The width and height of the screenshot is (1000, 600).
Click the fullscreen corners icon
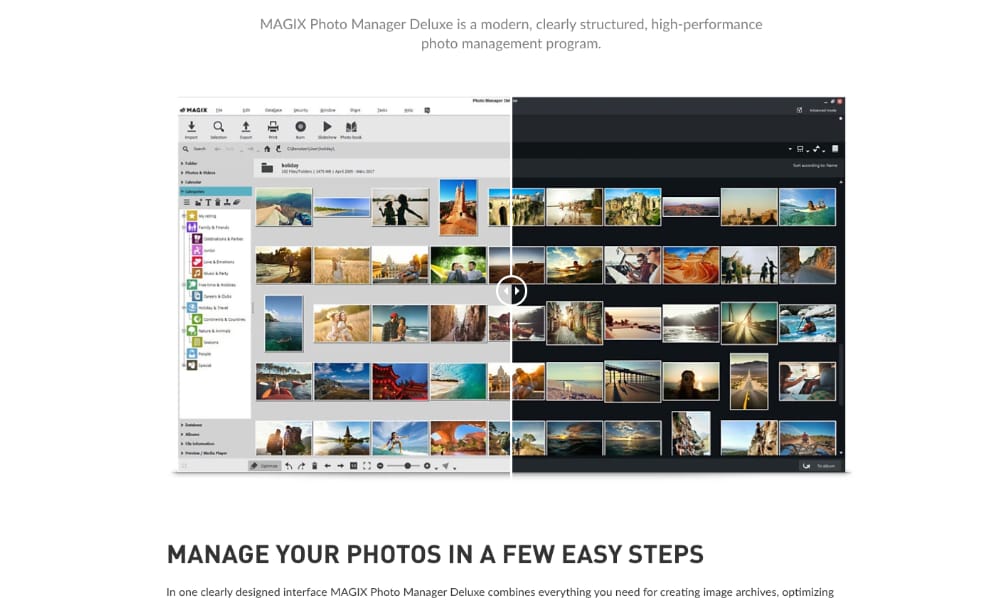pyautogui.click(x=367, y=466)
